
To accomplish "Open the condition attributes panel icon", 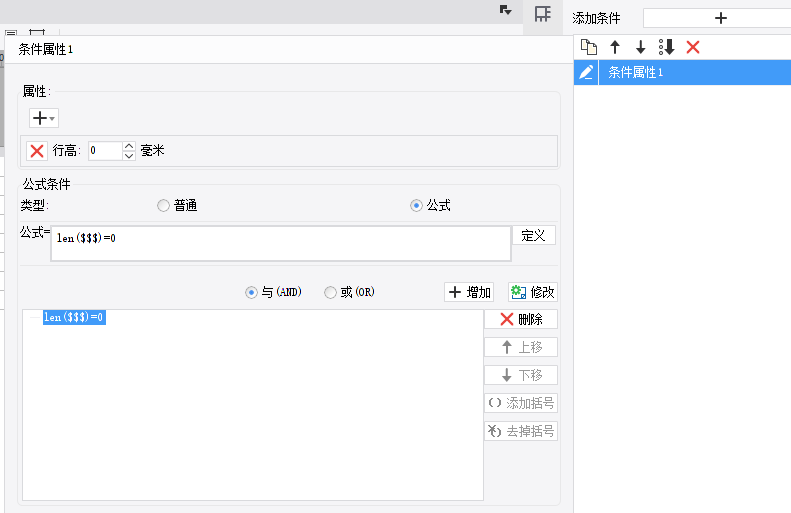I will click(x=543, y=14).
